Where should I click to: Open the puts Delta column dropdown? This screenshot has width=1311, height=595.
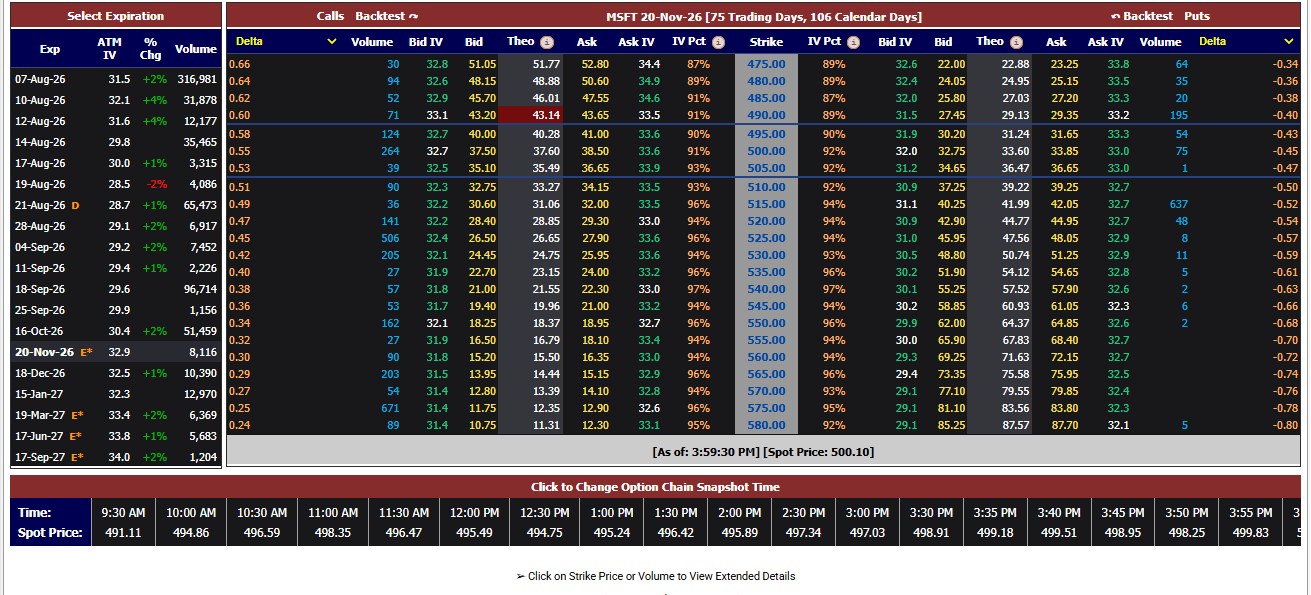1247,42
